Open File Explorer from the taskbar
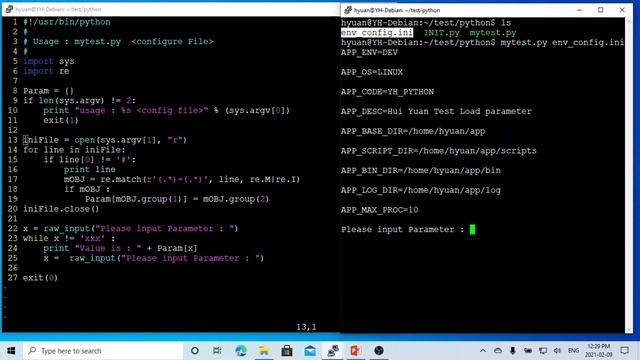 tap(264, 351)
